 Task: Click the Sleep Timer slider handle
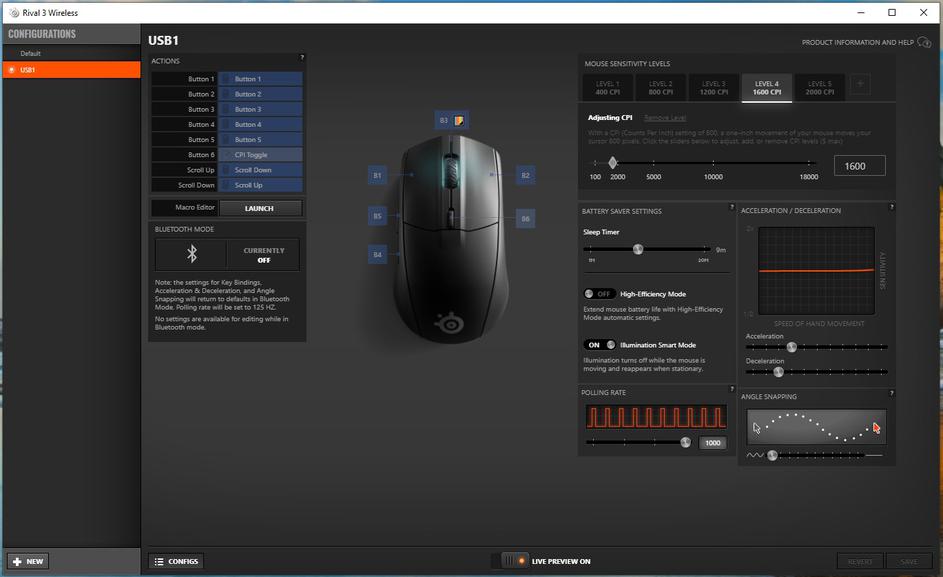(638, 249)
